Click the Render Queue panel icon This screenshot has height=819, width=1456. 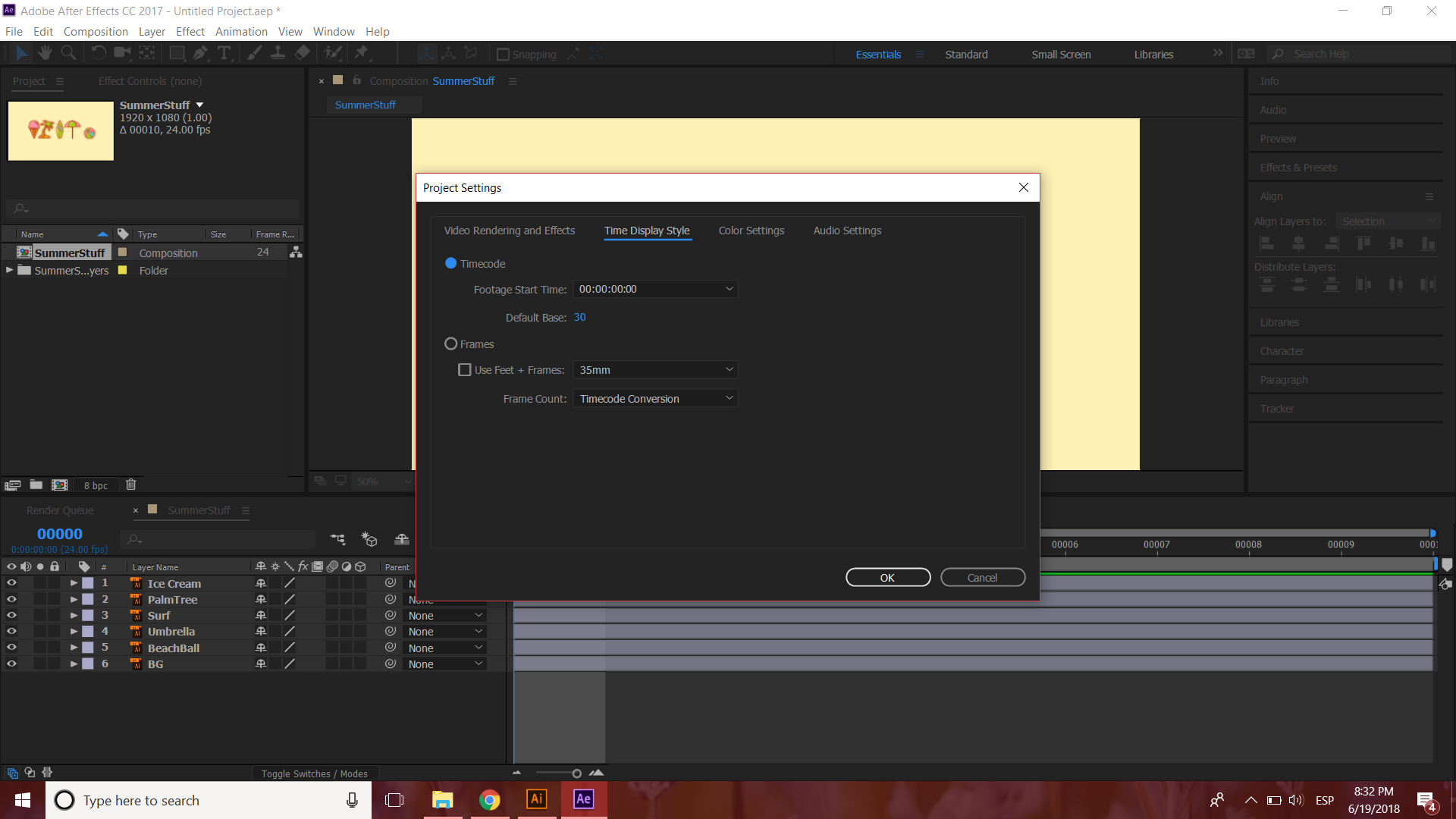[61, 510]
